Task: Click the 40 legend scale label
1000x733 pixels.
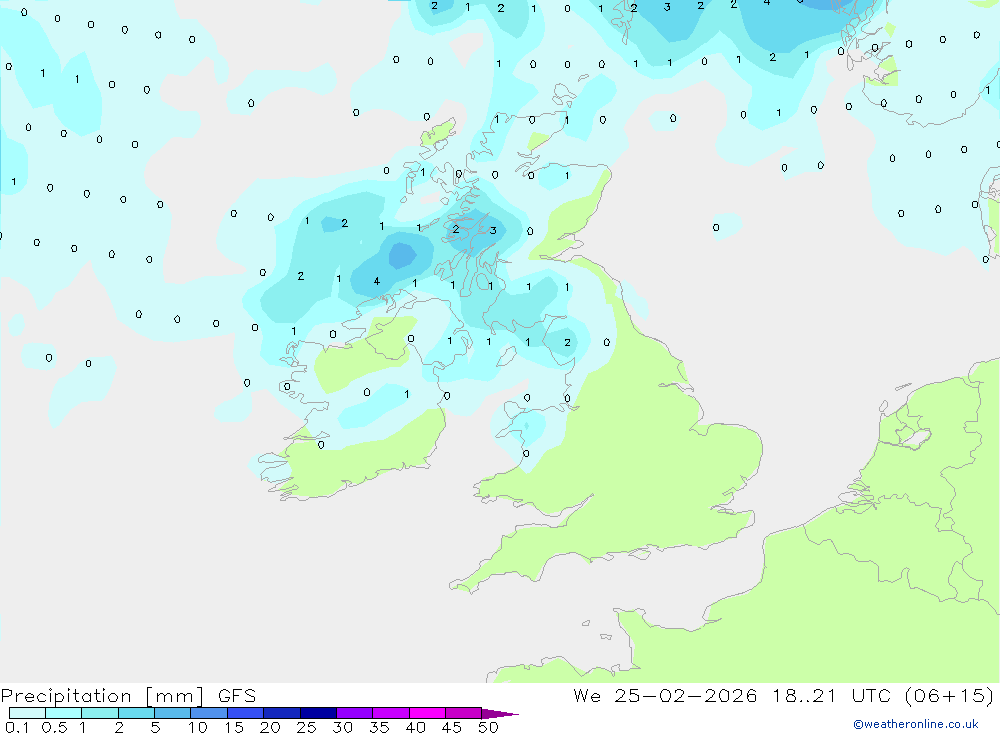Action: [x=415, y=727]
